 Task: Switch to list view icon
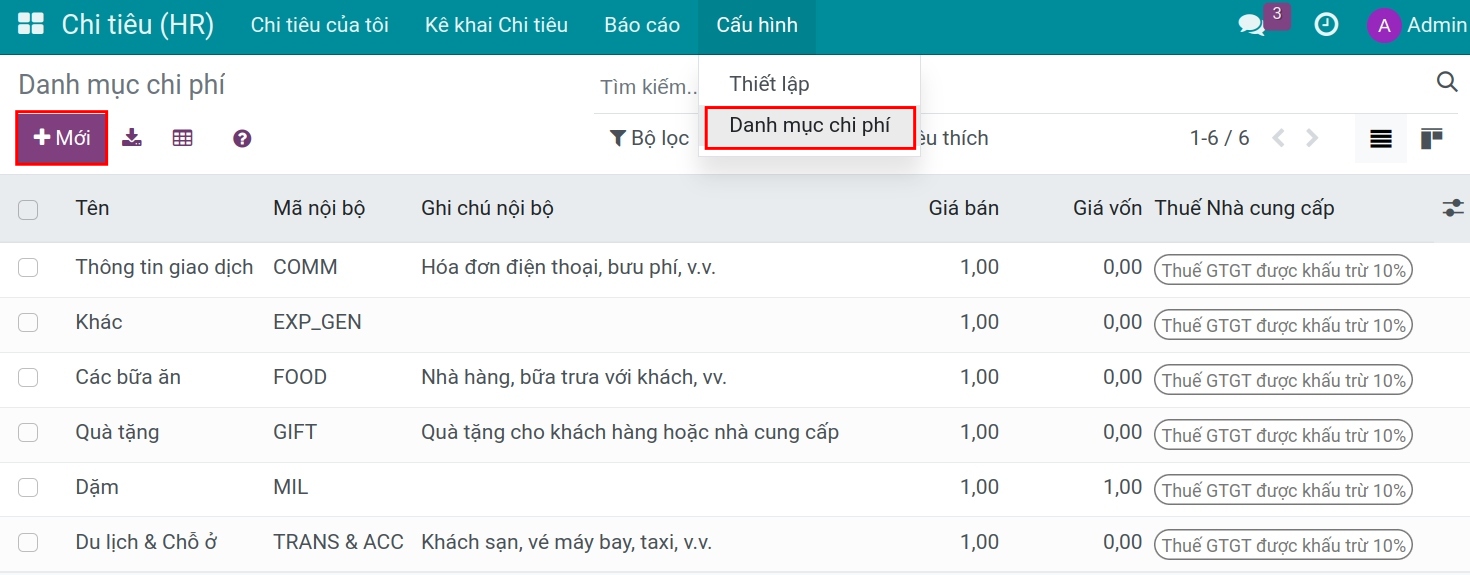pyautogui.click(x=1381, y=138)
